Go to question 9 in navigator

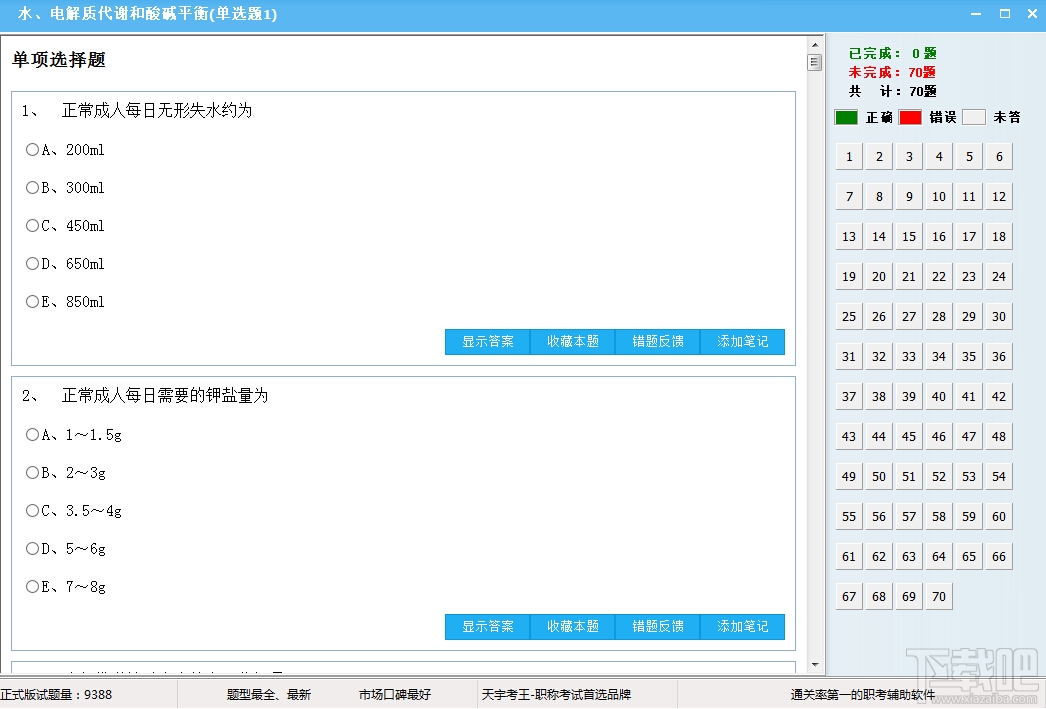pos(909,197)
